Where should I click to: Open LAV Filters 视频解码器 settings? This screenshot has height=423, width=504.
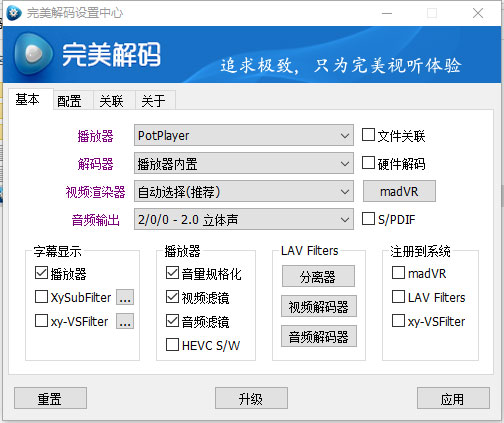point(319,306)
